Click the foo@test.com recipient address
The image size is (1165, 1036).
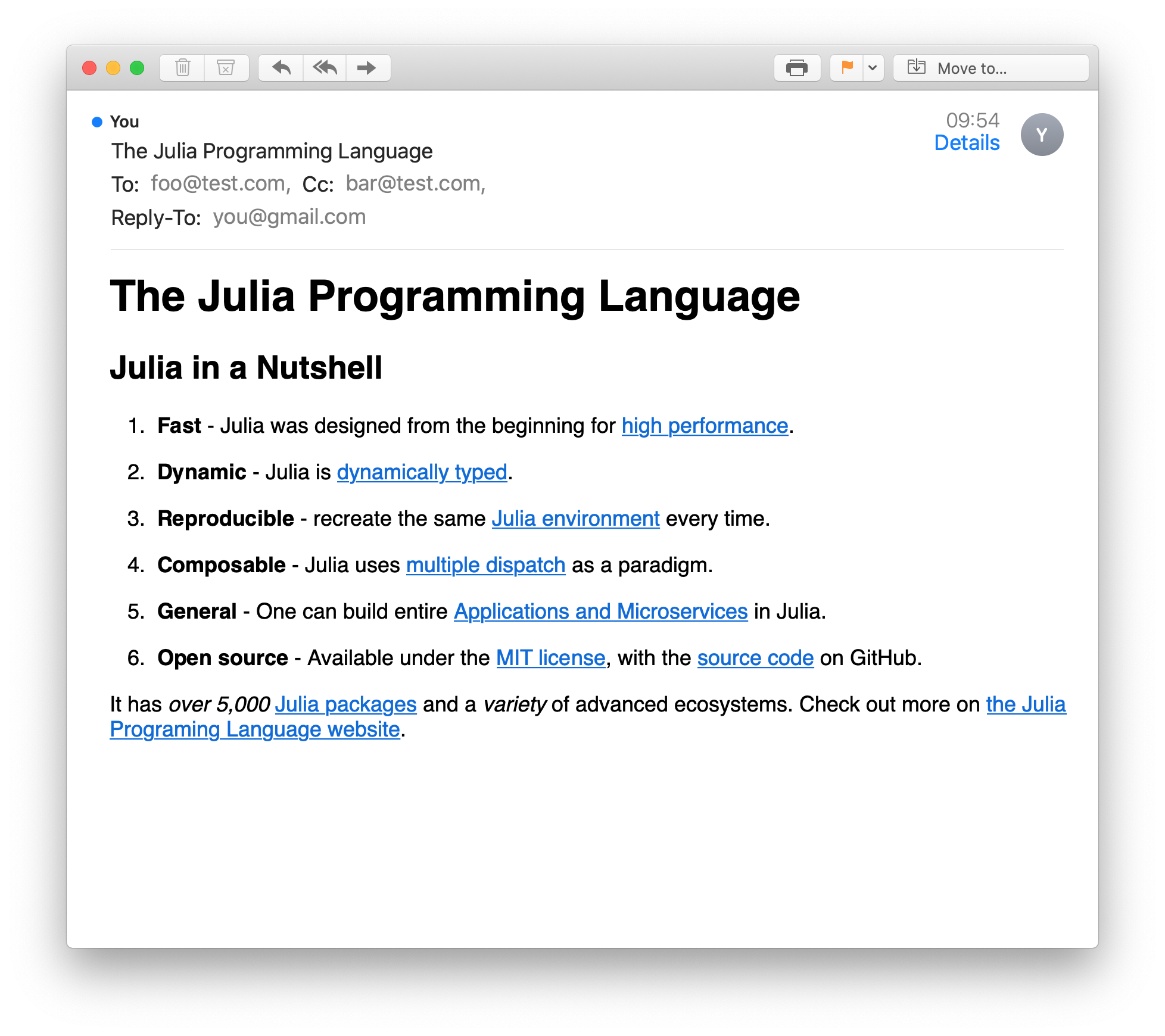(x=219, y=184)
